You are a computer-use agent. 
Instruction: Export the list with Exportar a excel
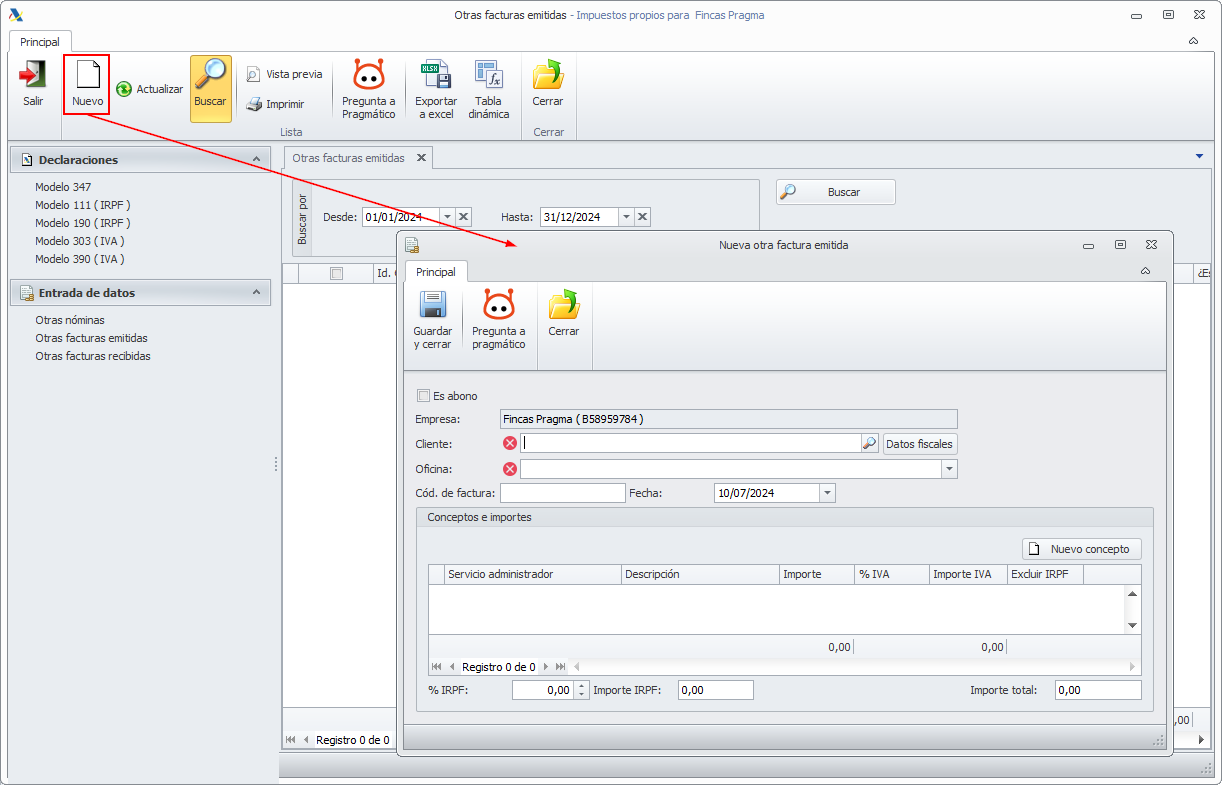coord(436,89)
